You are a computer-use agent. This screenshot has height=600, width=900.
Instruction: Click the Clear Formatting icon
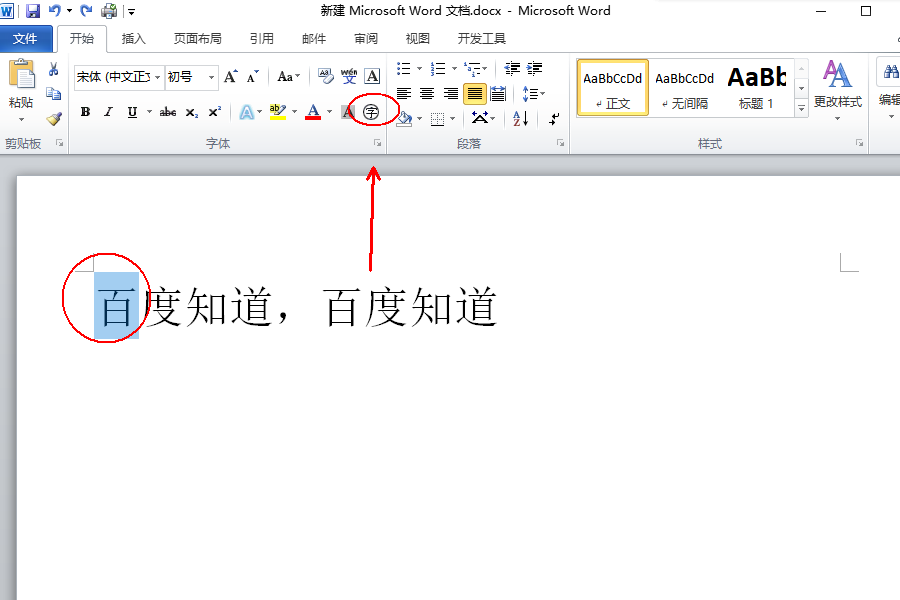click(325, 76)
